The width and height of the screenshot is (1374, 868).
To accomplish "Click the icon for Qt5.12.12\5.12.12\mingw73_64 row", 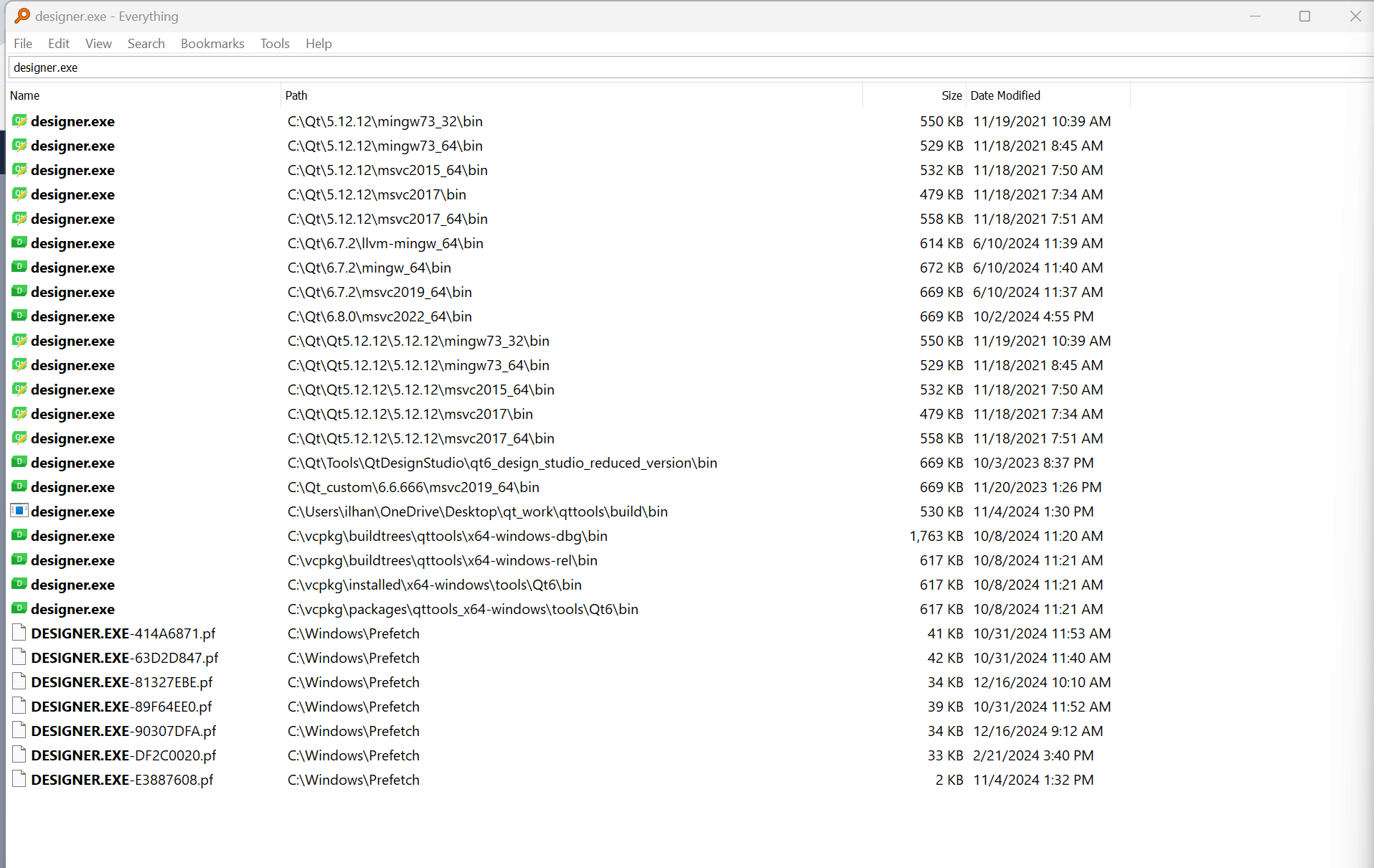I will coord(19,364).
